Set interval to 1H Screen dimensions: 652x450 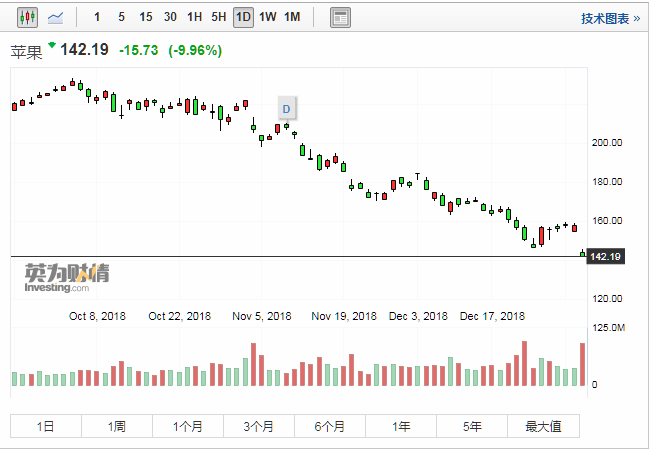pos(195,17)
